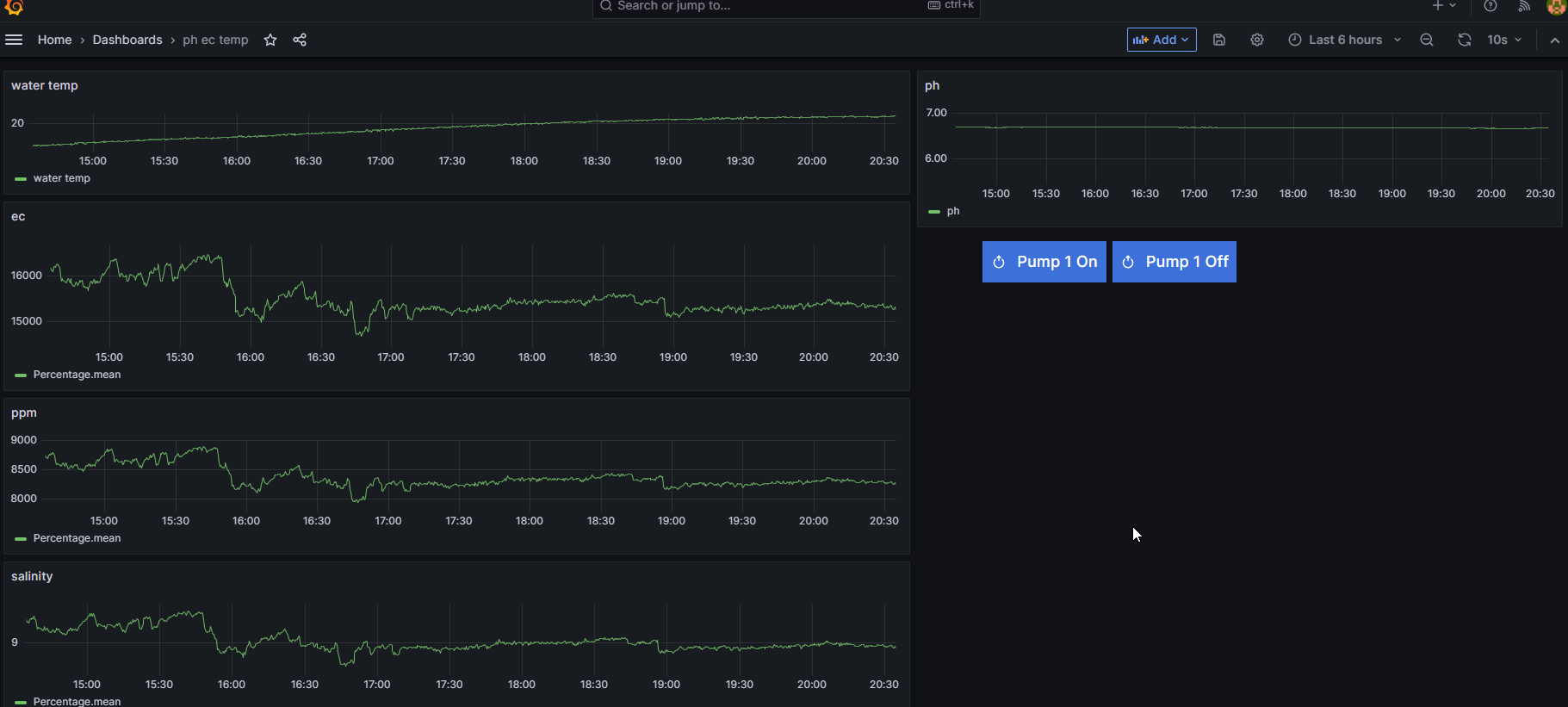
Task: Click the power icon on Pump 1 On
Action: click(999, 262)
